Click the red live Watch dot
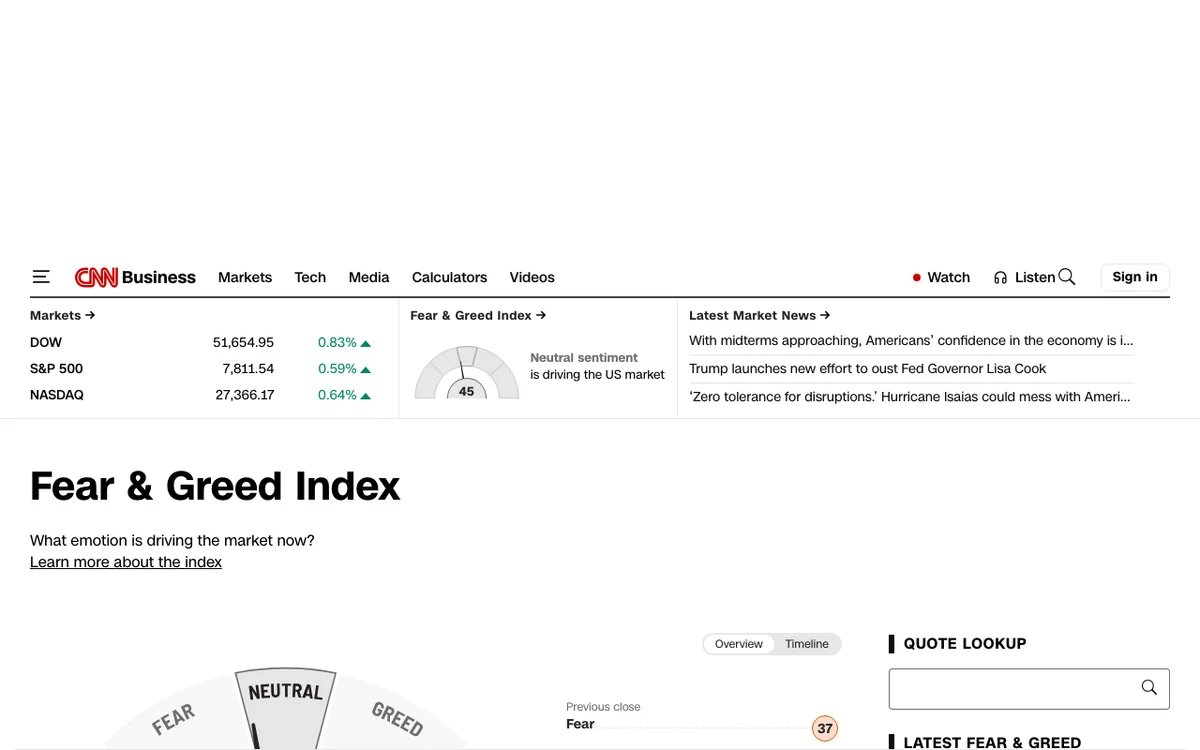 pos(916,278)
